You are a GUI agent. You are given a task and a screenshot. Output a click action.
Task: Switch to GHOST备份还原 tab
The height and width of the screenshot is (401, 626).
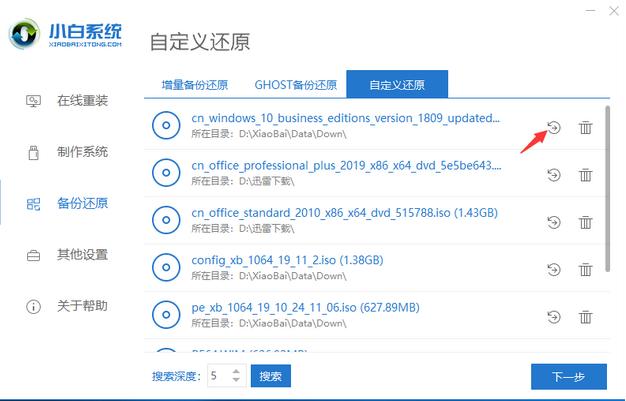[x=296, y=85]
